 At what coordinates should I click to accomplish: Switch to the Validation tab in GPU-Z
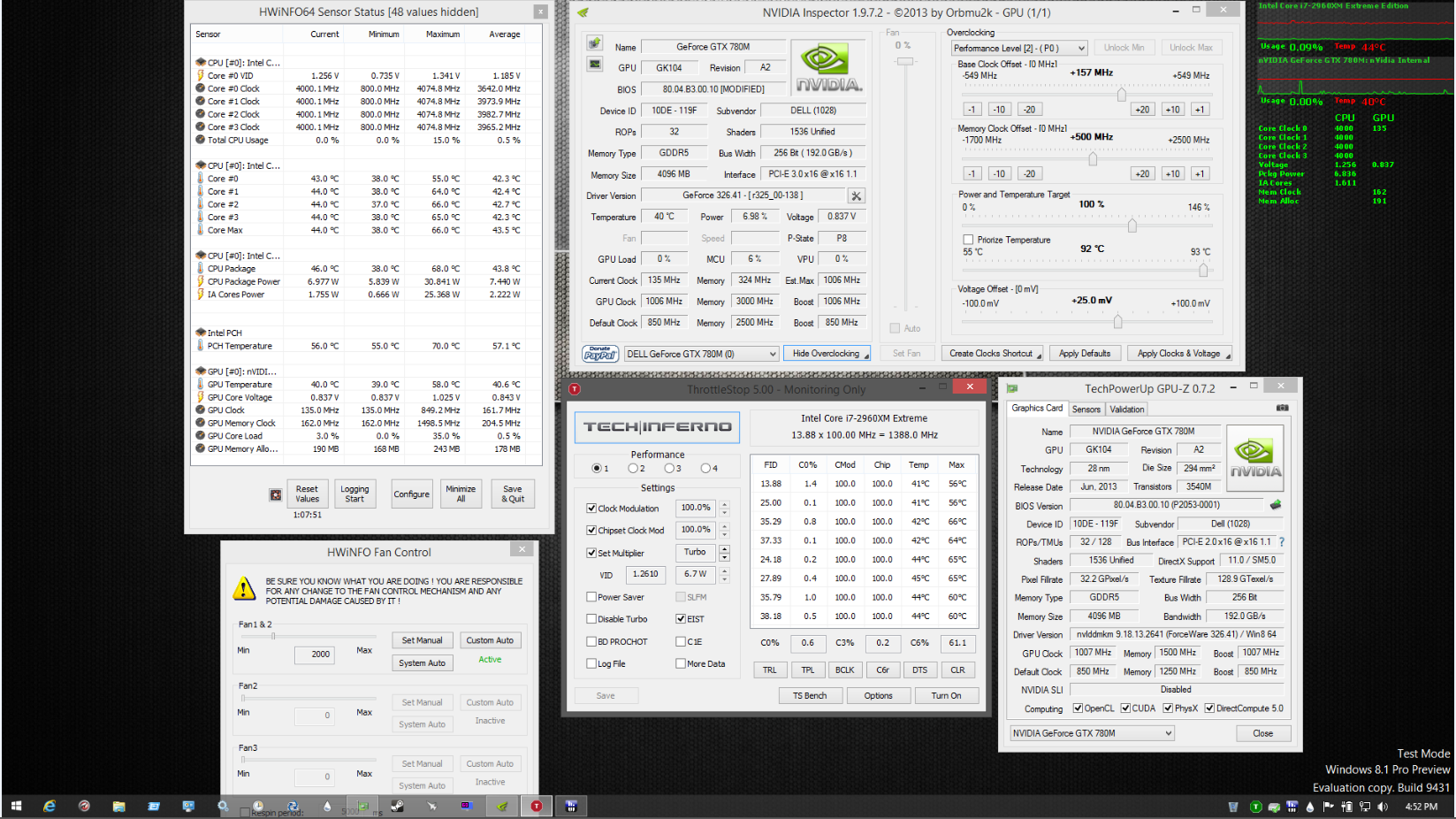click(1127, 409)
